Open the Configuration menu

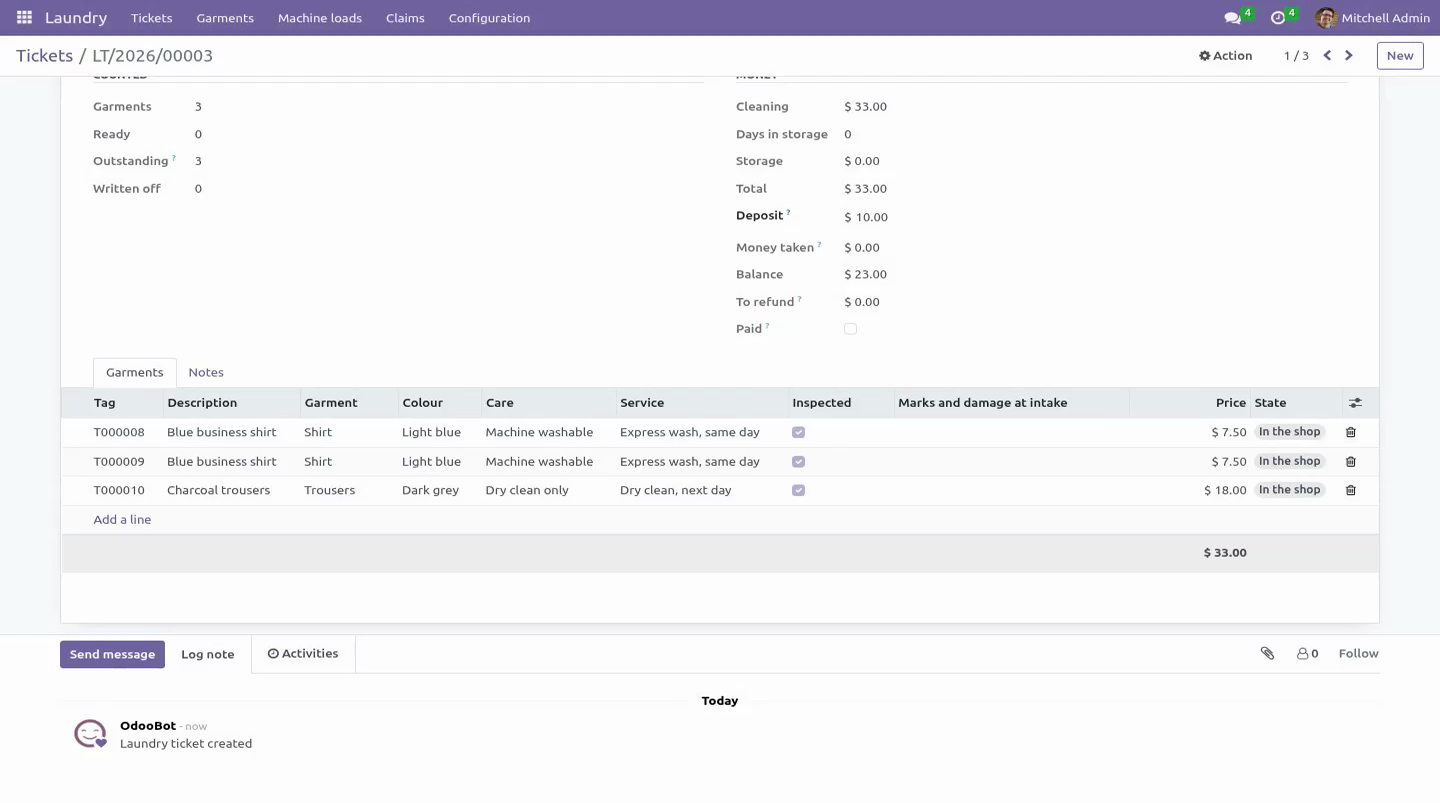[x=489, y=18]
